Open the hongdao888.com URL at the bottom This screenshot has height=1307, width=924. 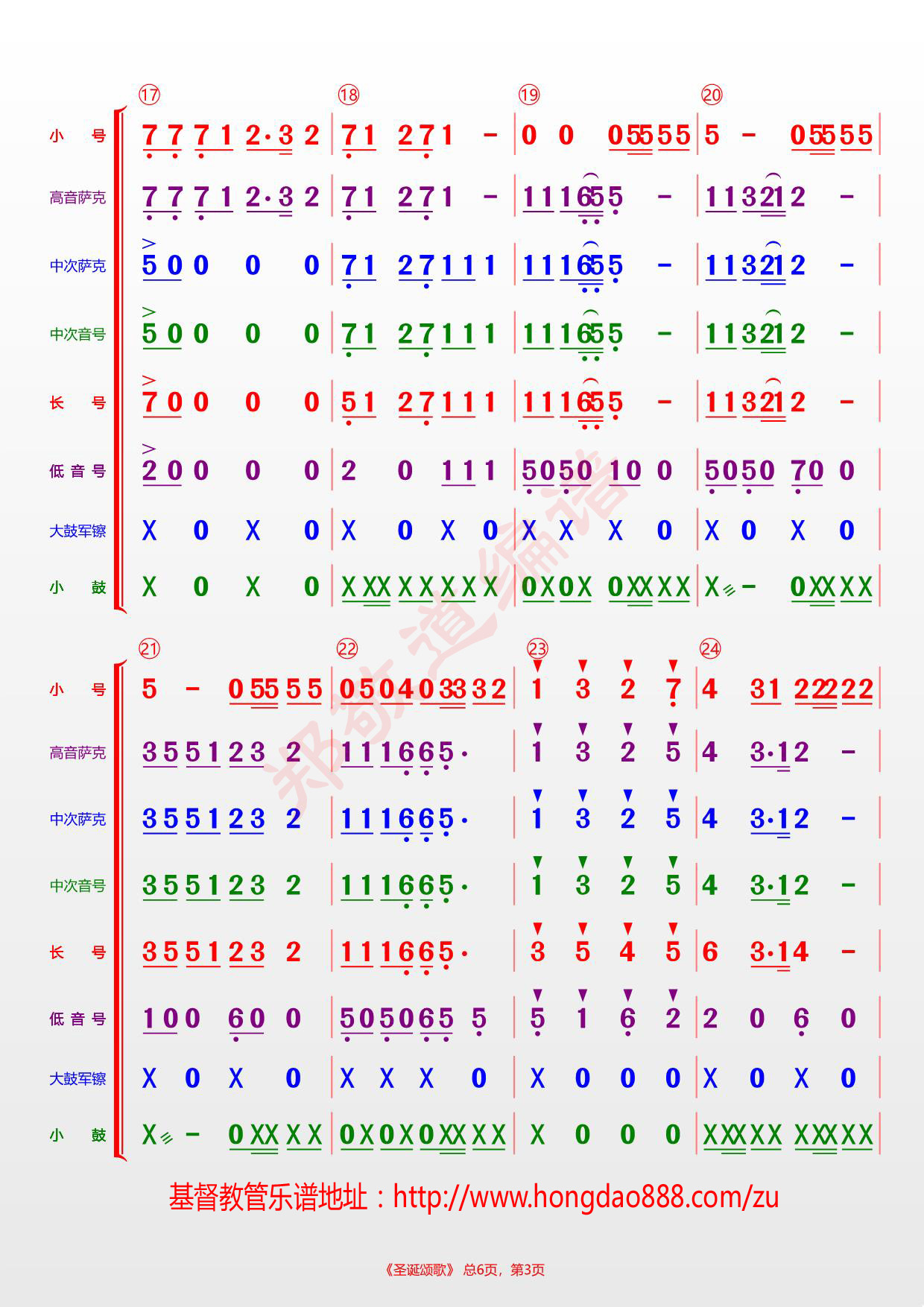[x=585, y=1197]
